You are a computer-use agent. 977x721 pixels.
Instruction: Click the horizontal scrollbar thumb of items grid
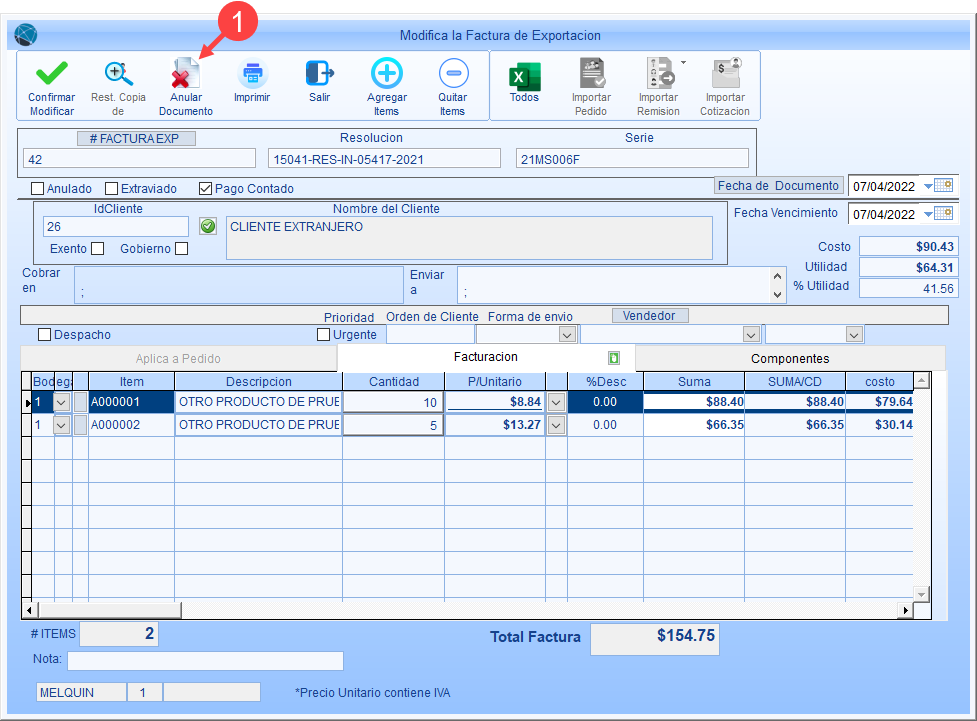coord(110,610)
